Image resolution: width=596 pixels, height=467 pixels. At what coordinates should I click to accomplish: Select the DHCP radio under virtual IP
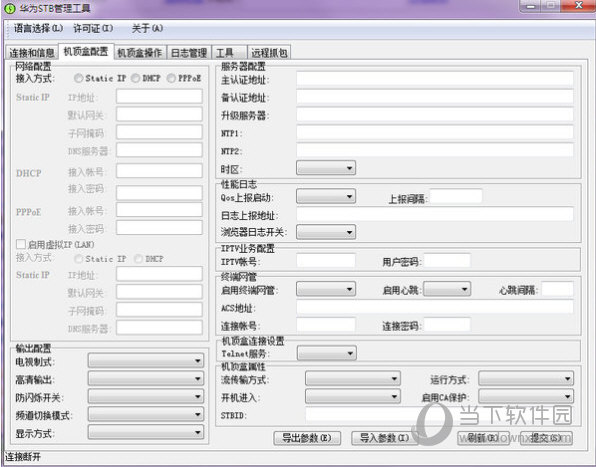click(138, 259)
